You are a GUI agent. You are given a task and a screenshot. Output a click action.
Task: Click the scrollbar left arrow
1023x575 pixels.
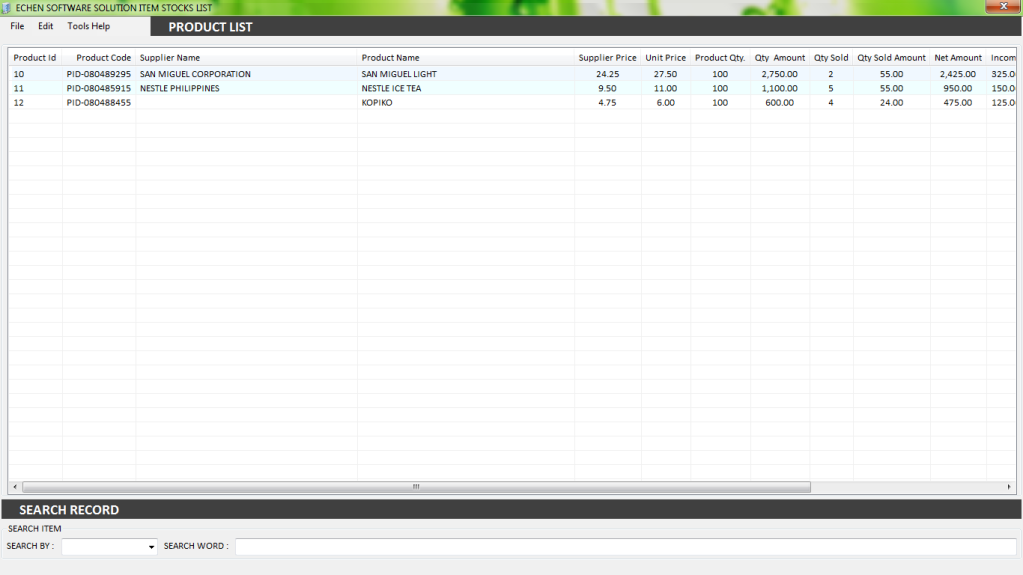(15, 487)
